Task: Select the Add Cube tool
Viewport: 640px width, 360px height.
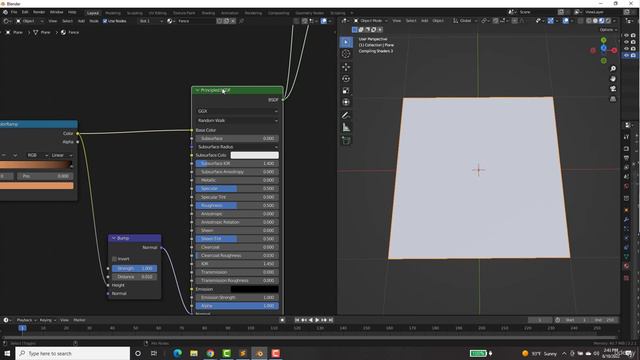Action: (x=346, y=141)
